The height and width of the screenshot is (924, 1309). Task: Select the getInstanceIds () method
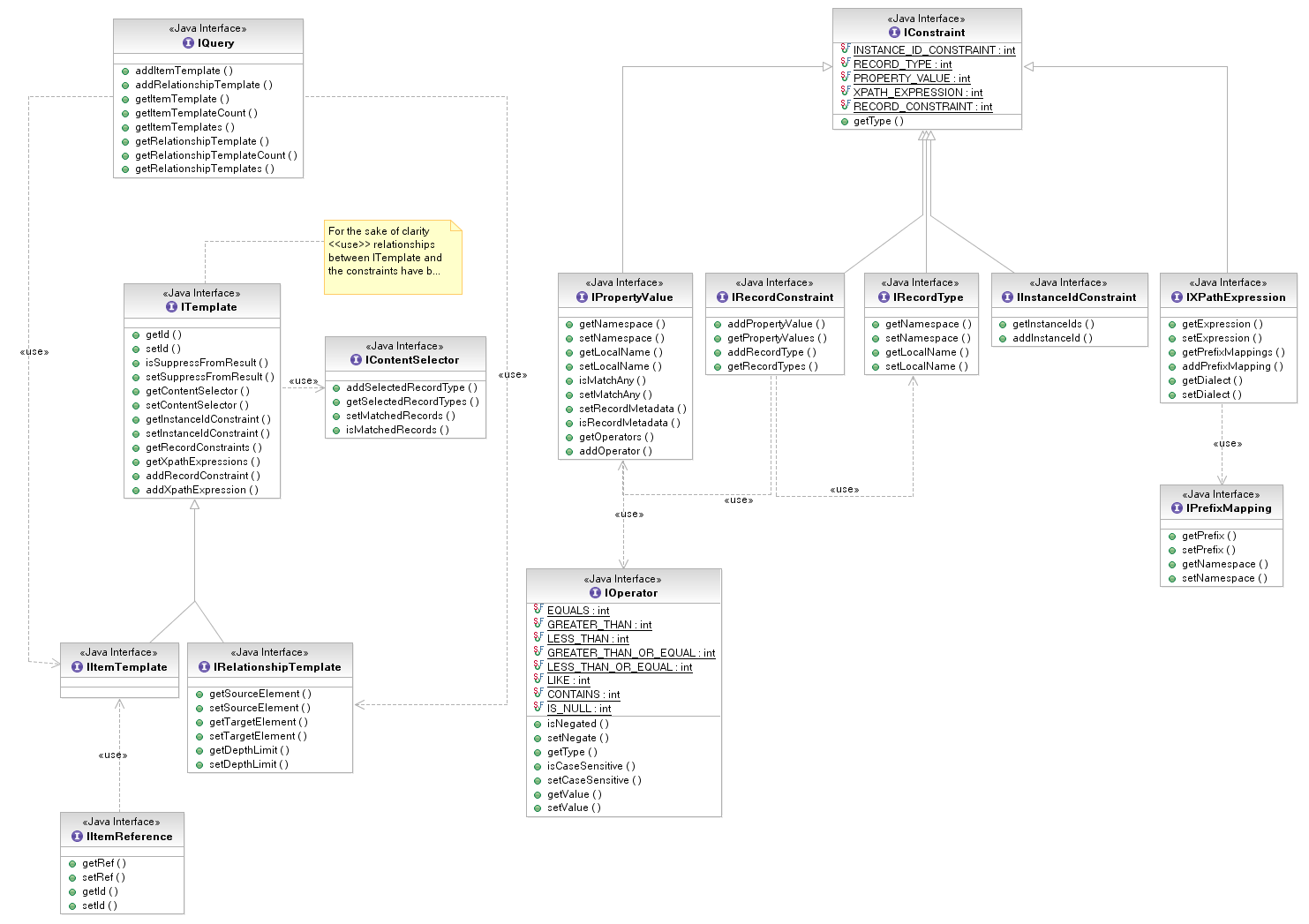point(1053,325)
